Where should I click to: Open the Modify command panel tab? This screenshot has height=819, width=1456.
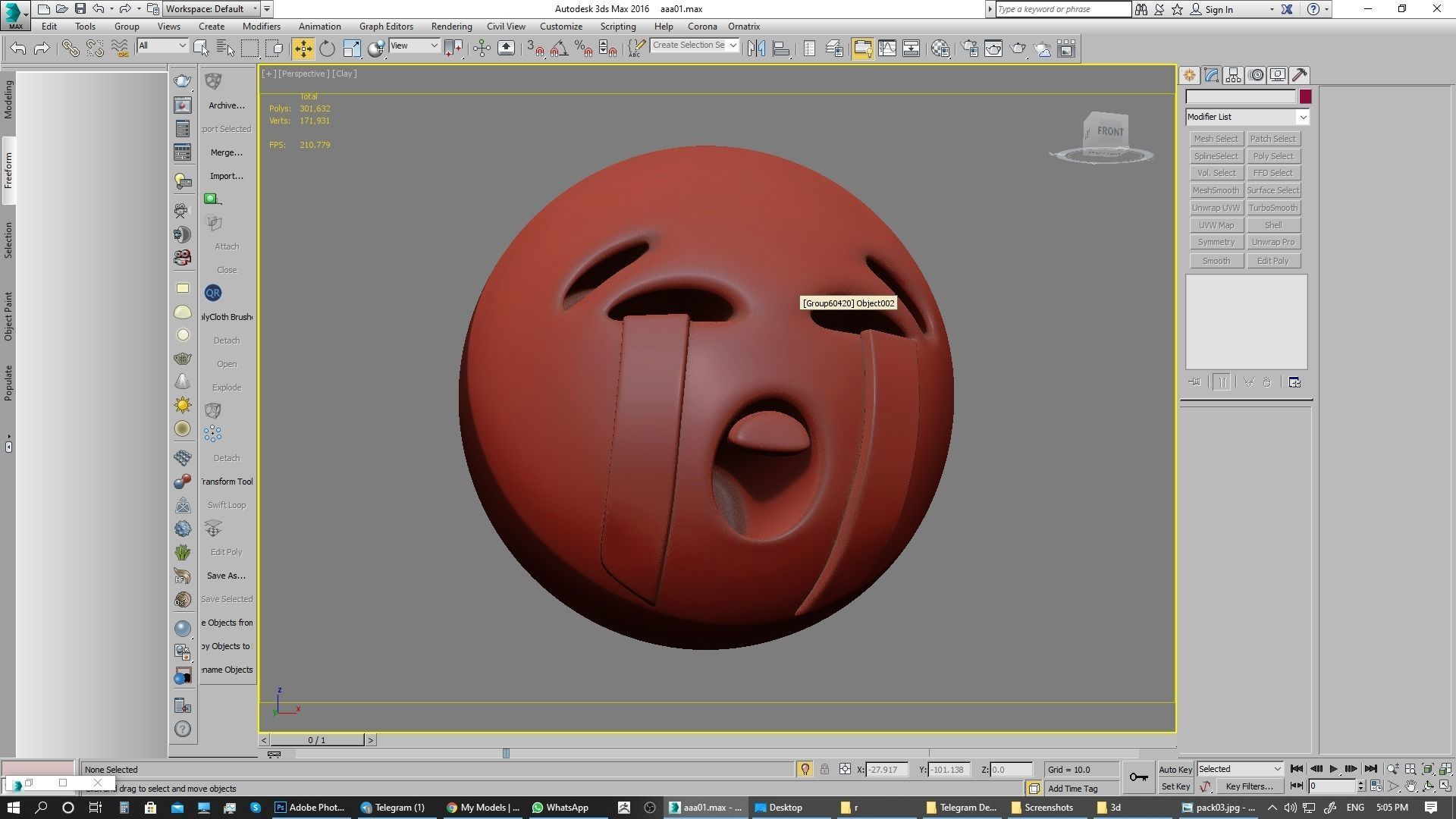click(1211, 75)
